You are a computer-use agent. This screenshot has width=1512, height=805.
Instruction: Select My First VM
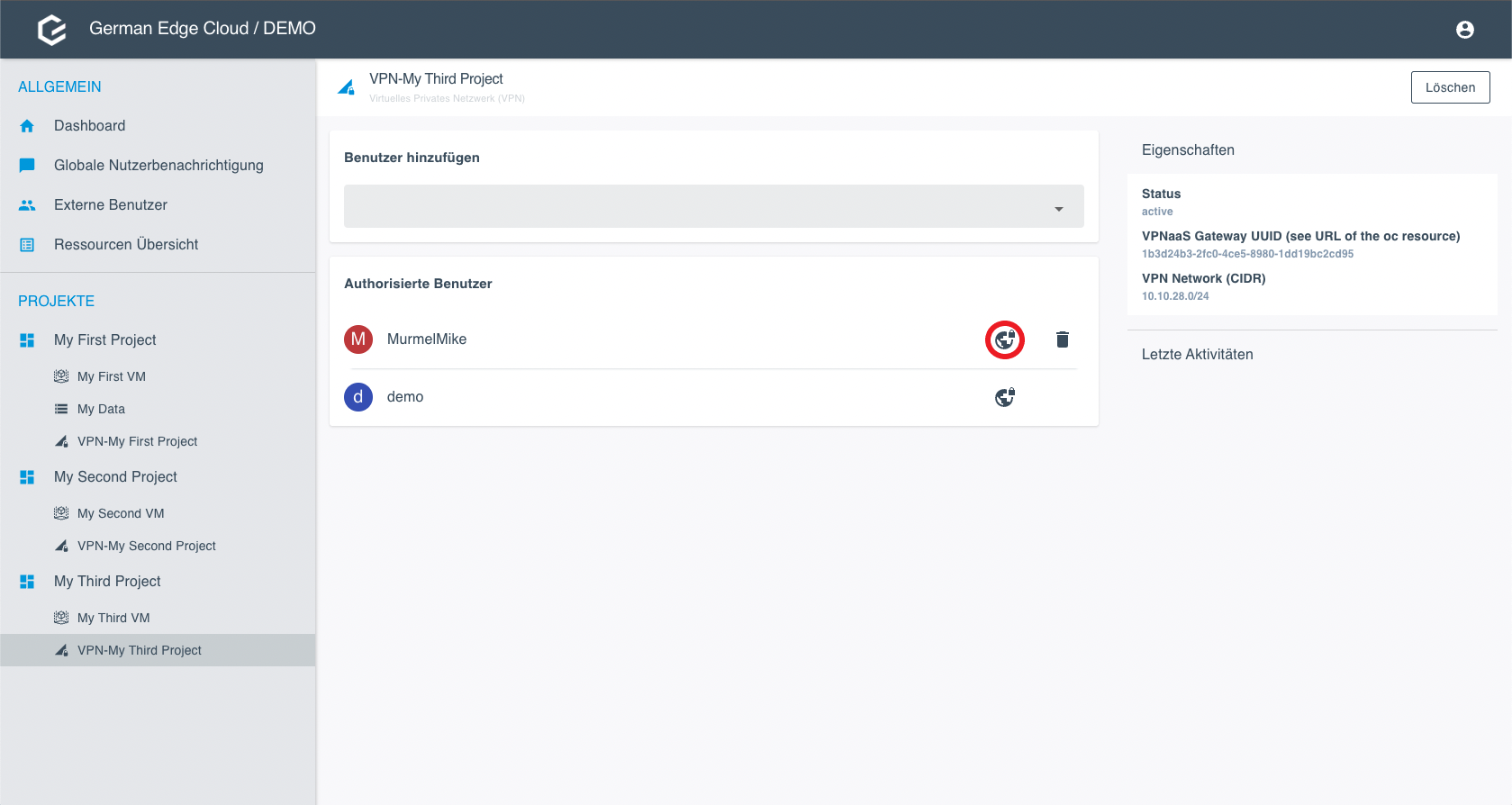(112, 376)
